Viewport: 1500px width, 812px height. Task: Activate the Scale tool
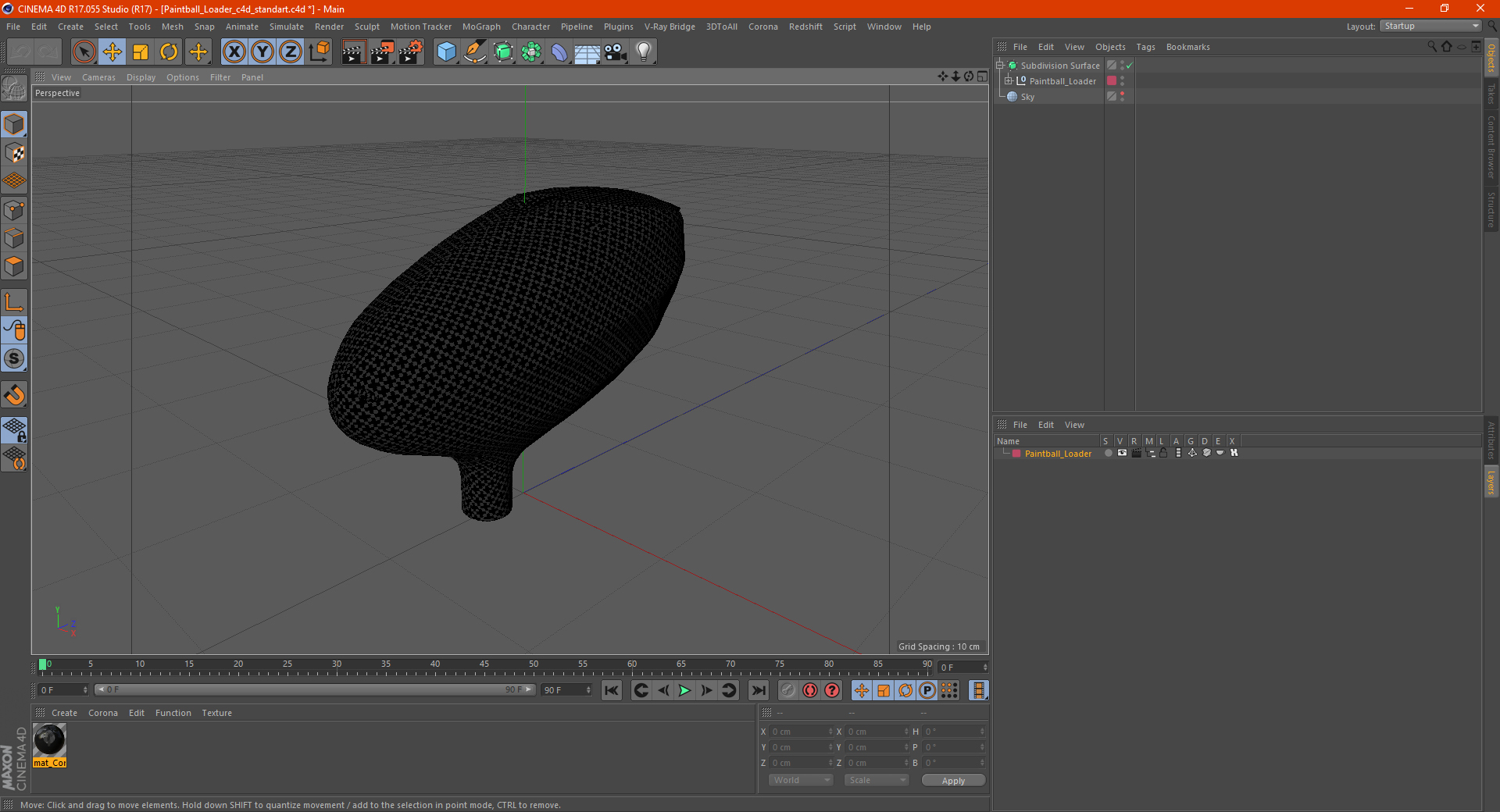(x=141, y=52)
